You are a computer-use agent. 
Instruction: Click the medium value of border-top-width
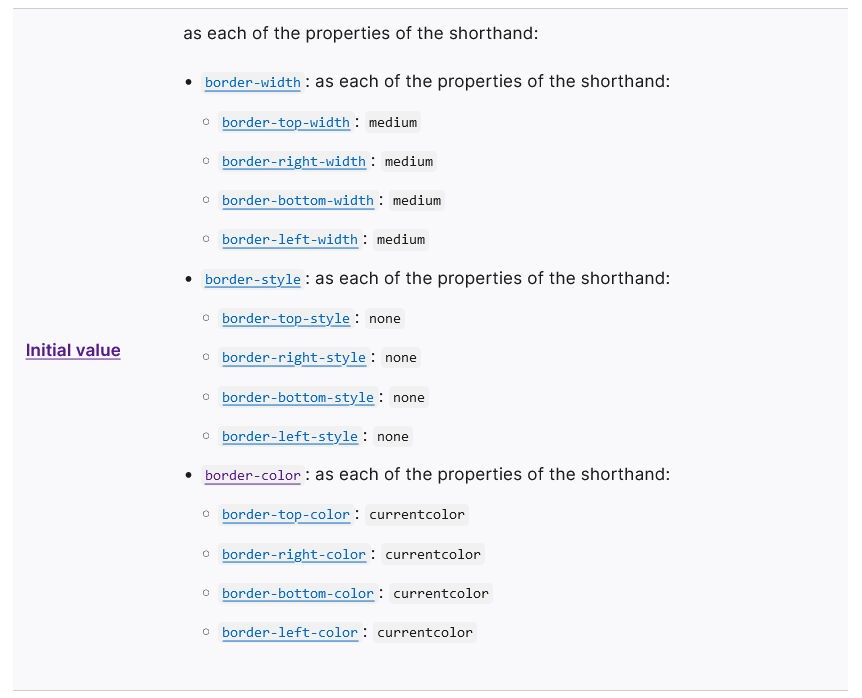click(x=393, y=122)
